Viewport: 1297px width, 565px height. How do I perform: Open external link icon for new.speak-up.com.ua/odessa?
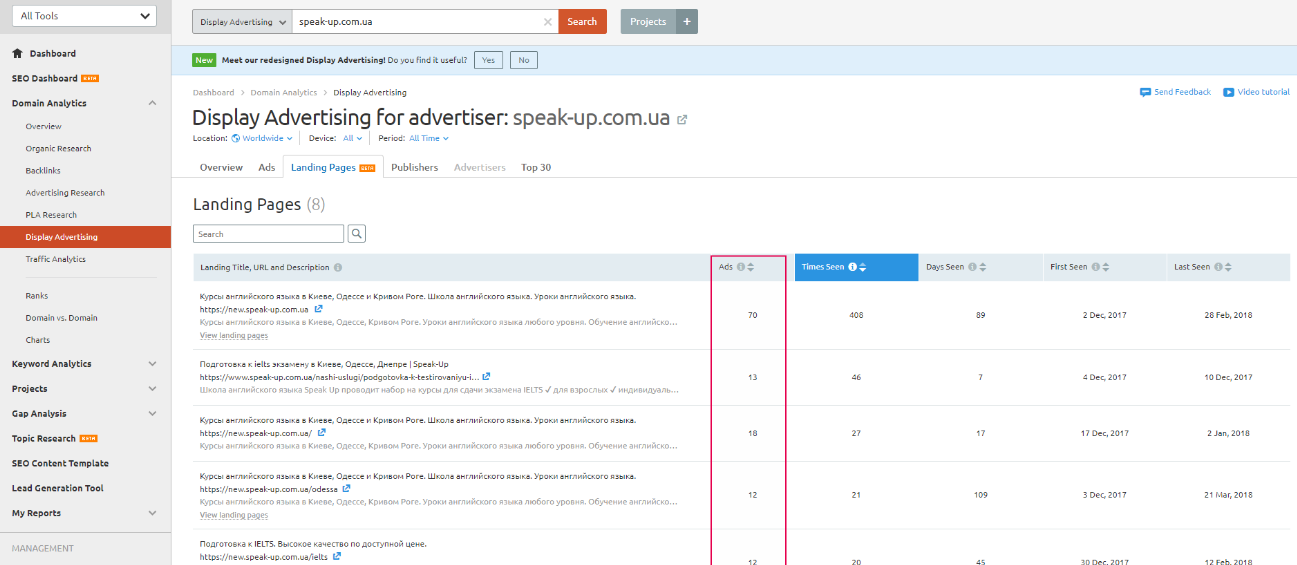click(x=346, y=489)
